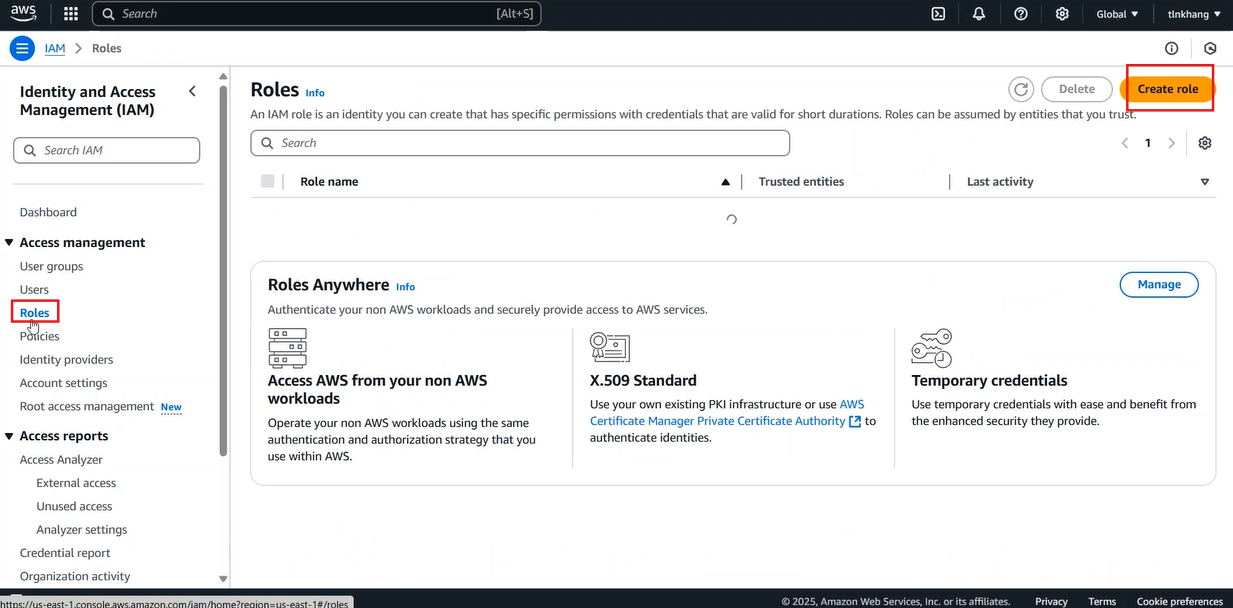Viewport: 1233px width, 608px height.
Task: Open User groups in the sidebar
Action: point(51,267)
